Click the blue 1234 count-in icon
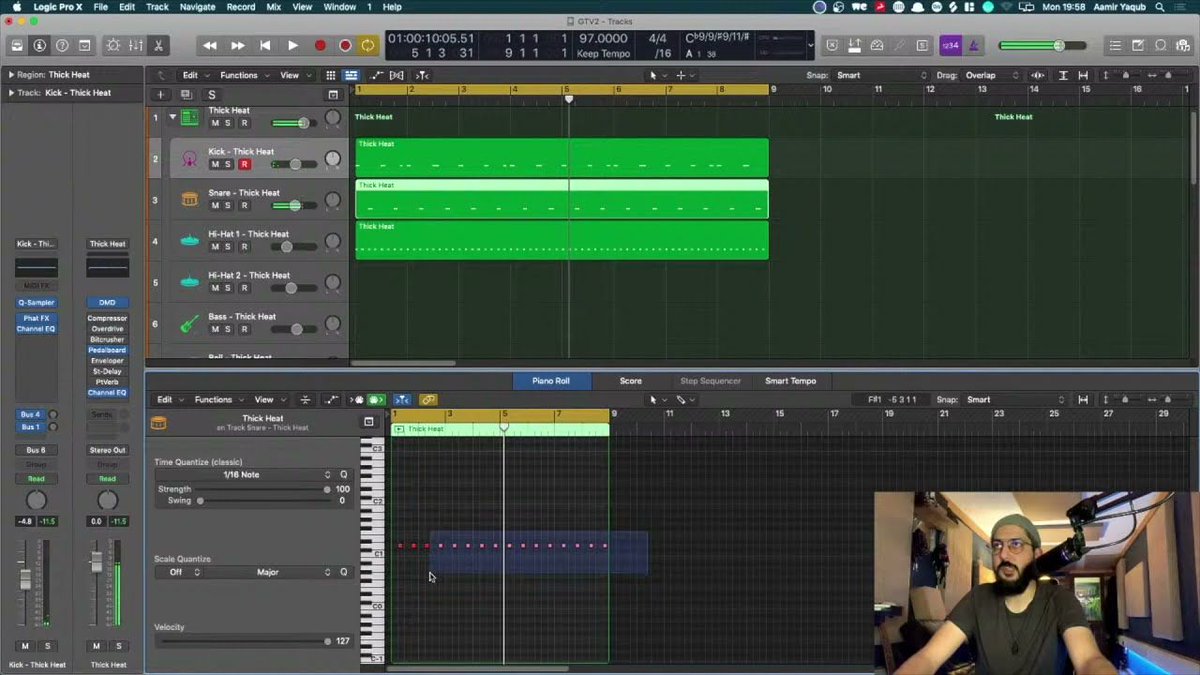 tap(948, 45)
